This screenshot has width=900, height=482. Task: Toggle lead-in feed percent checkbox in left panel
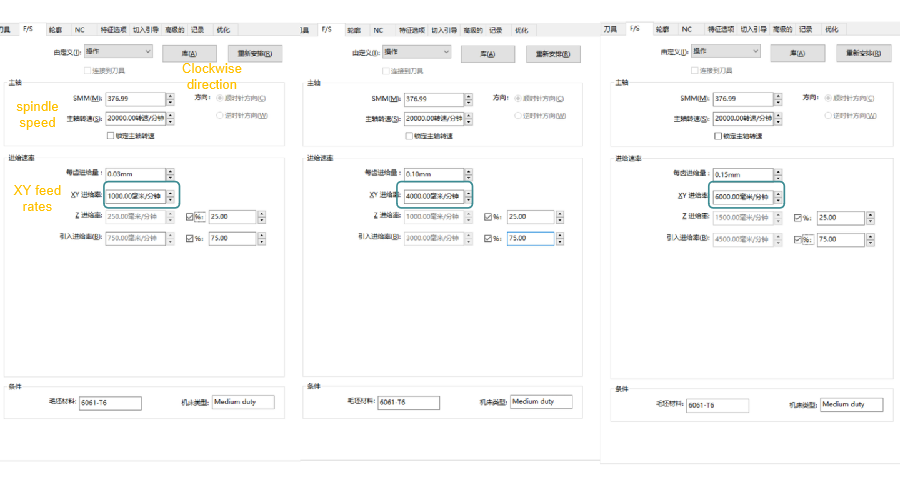[189, 239]
